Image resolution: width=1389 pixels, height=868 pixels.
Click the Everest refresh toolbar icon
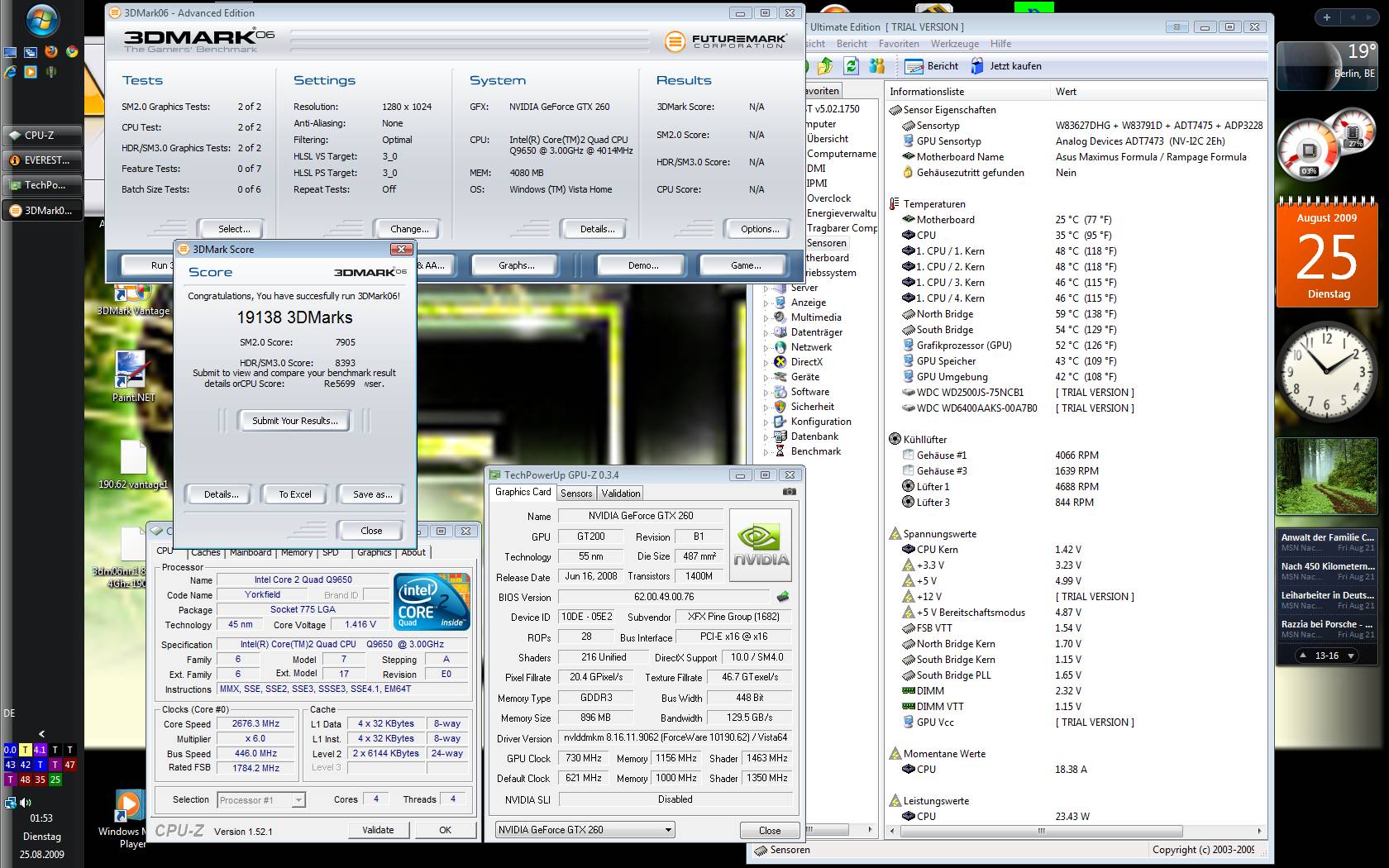(851, 66)
